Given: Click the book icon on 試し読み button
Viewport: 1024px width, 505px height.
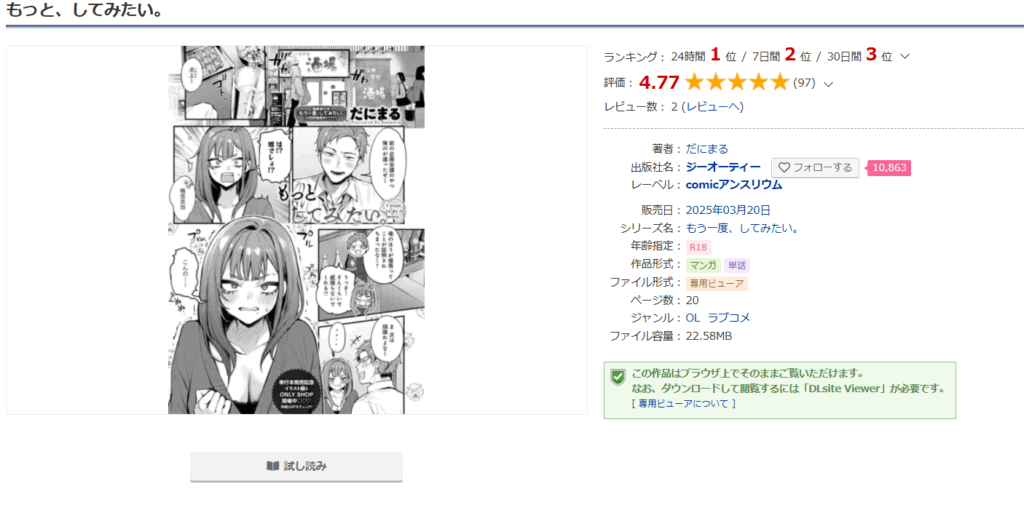Looking at the screenshot, I should coord(272,466).
